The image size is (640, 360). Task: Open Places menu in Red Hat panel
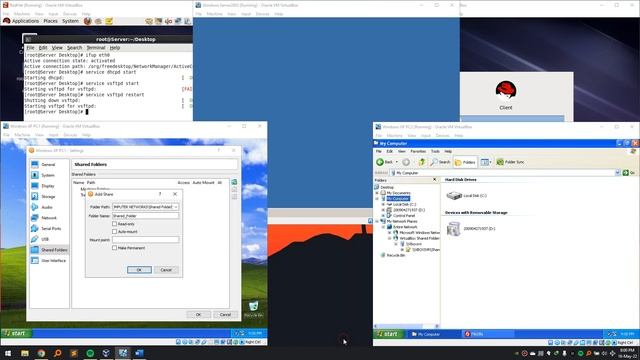[x=50, y=21]
